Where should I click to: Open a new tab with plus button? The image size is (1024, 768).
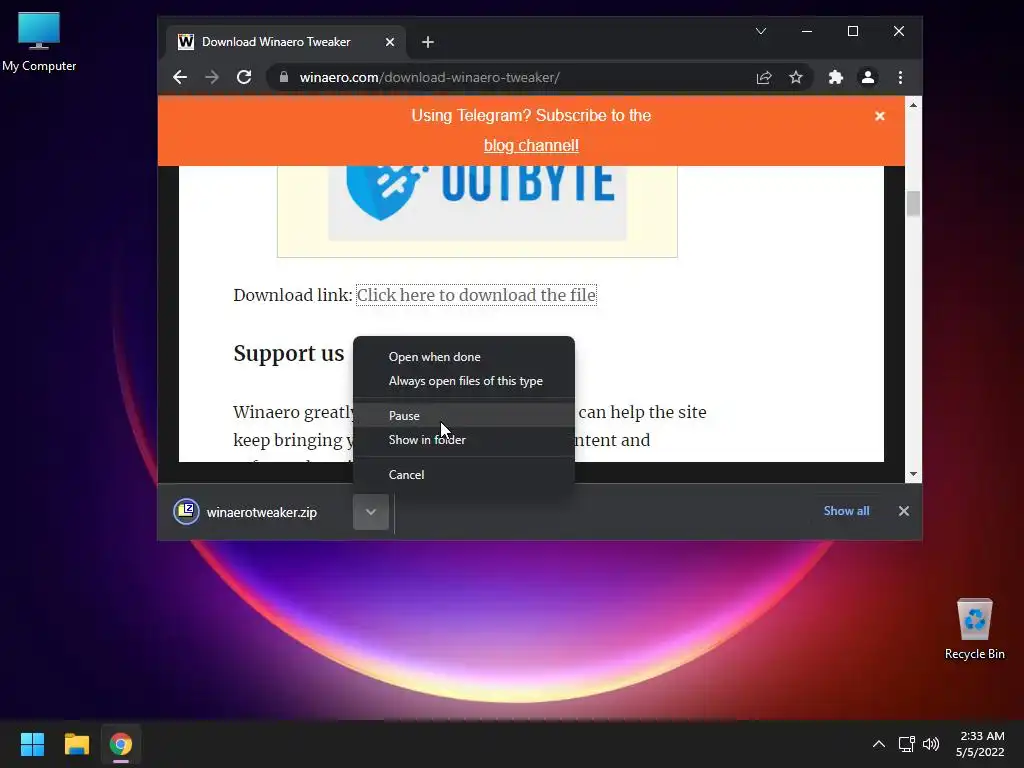(428, 42)
